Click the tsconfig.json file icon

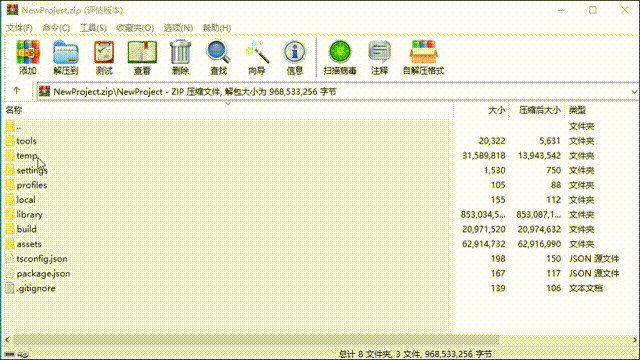coord(10,259)
